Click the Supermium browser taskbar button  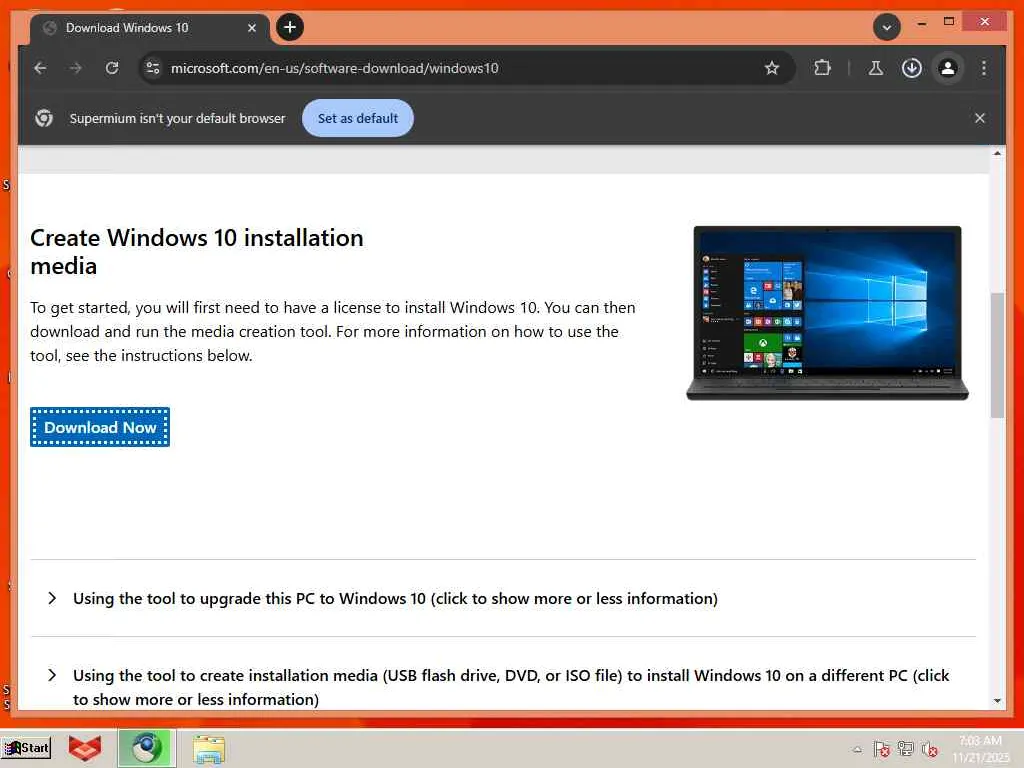(147, 748)
